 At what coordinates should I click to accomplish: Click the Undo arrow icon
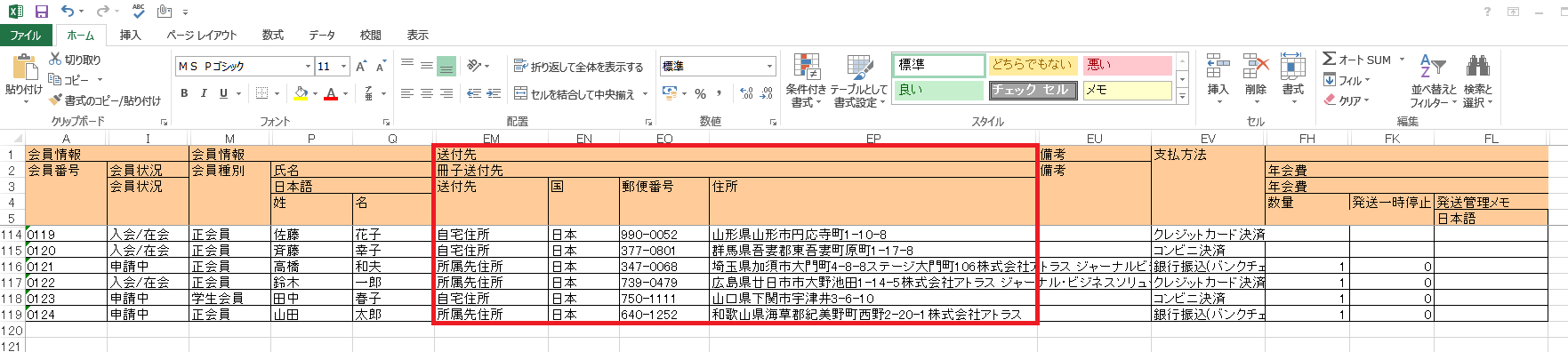pyautogui.click(x=68, y=12)
